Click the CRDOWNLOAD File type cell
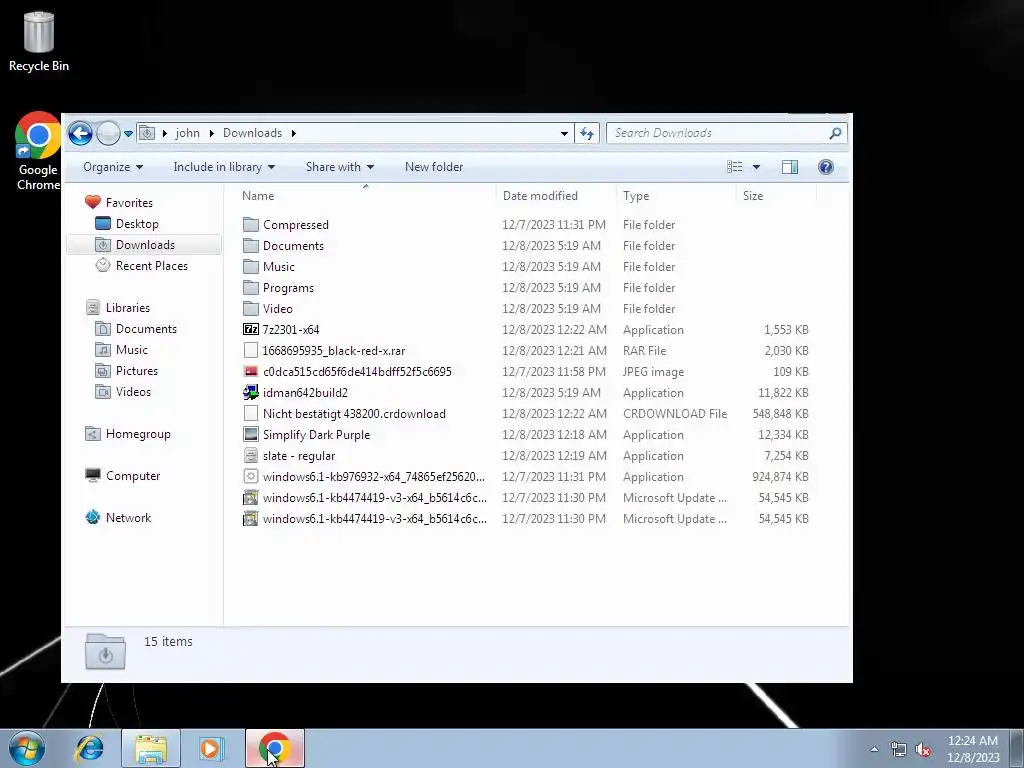This screenshot has width=1024, height=768. (x=675, y=413)
